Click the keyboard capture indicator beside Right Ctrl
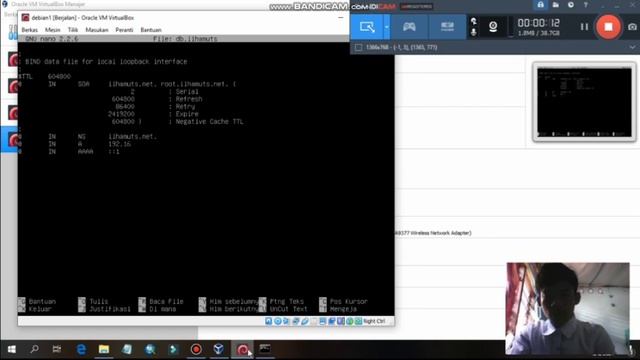The height and width of the screenshot is (360, 640). [x=358, y=321]
